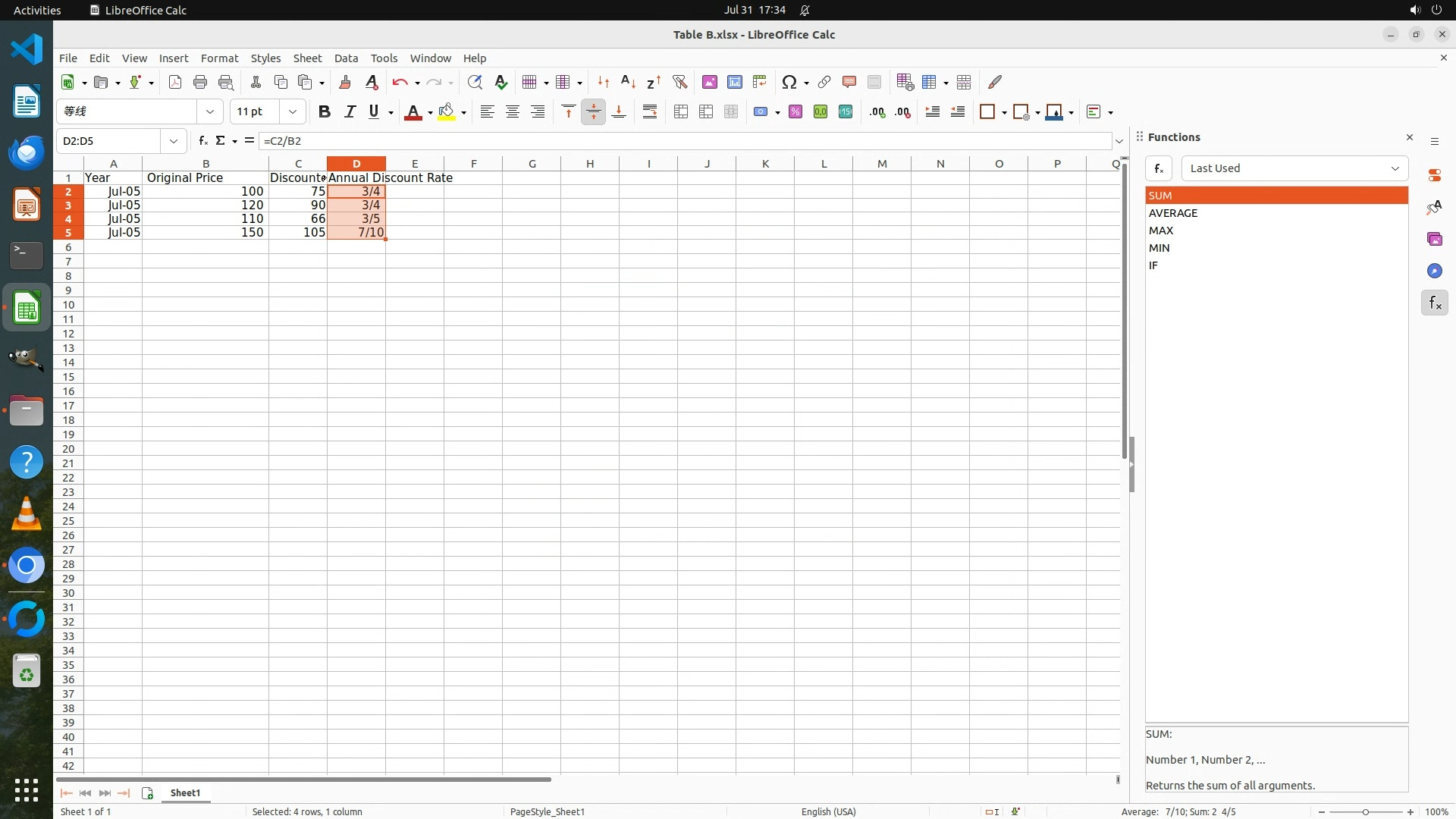The height and width of the screenshot is (819, 1456).
Task: Open the Function Wizard beside formula bar
Action: click(x=202, y=140)
